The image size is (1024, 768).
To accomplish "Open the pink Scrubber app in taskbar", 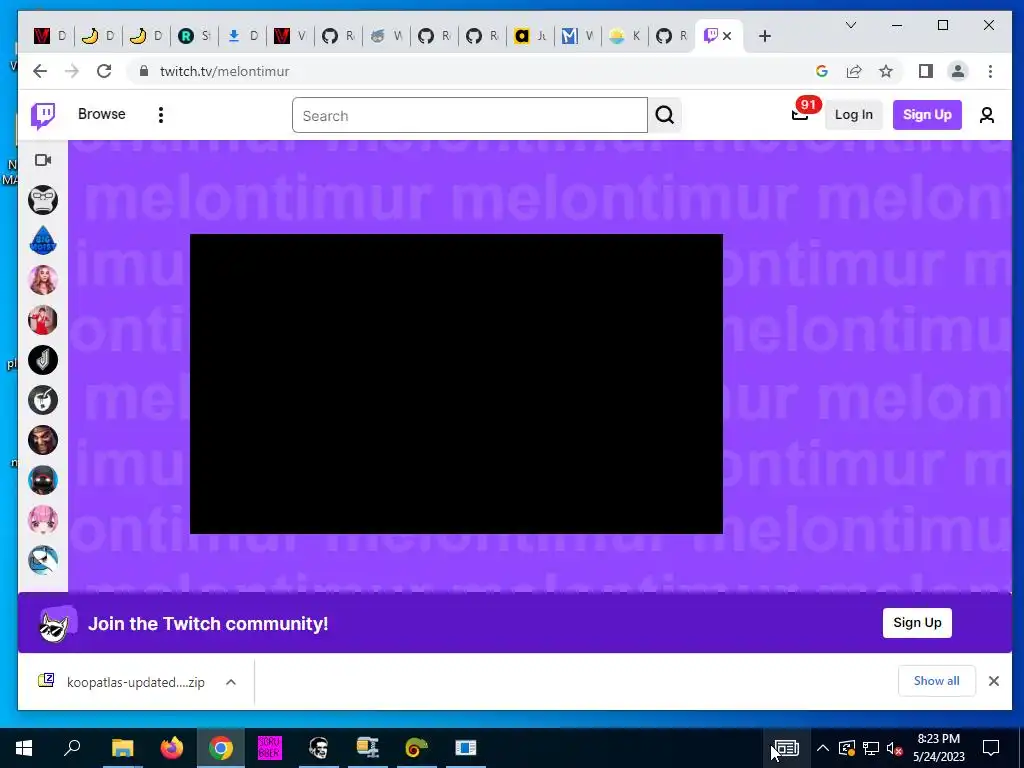I will point(270,748).
